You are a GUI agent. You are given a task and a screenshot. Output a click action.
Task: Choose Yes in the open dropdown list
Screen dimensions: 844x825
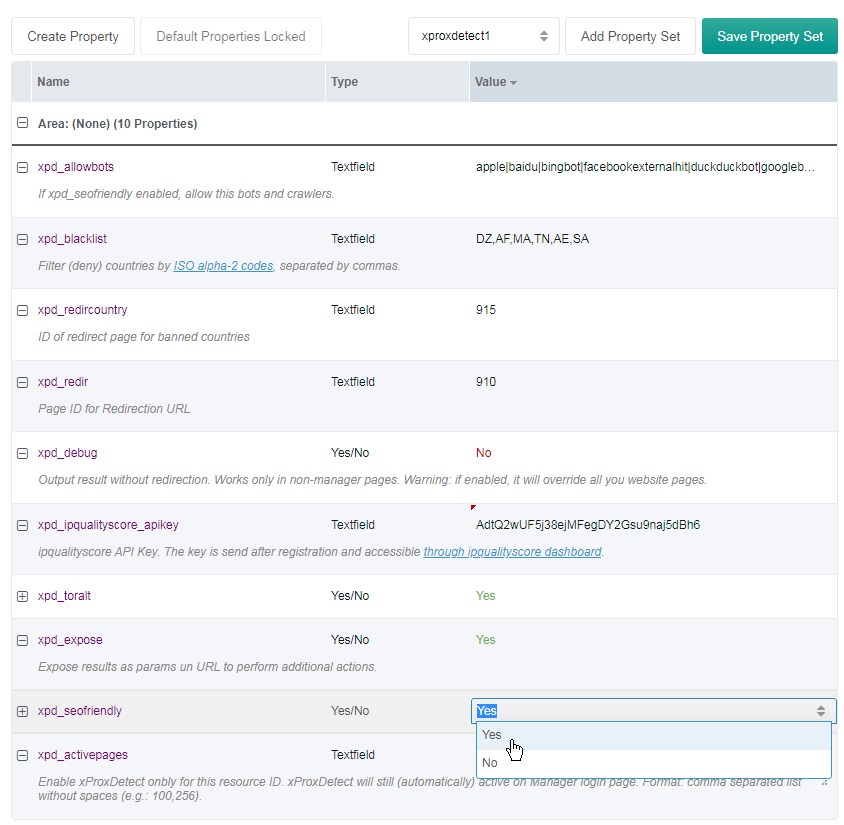click(x=653, y=735)
